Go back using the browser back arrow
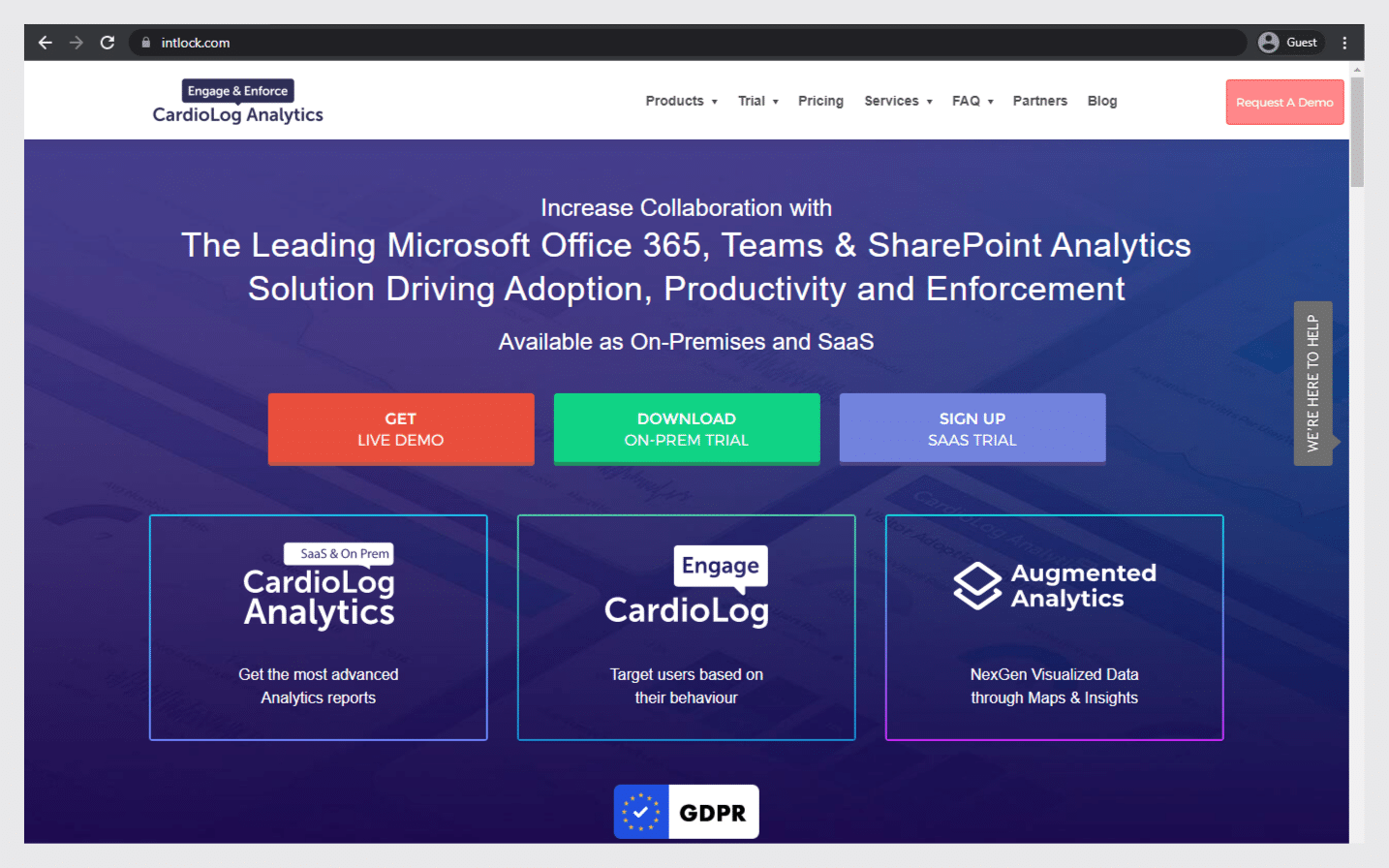Viewport: 1389px width, 868px height. click(x=45, y=43)
